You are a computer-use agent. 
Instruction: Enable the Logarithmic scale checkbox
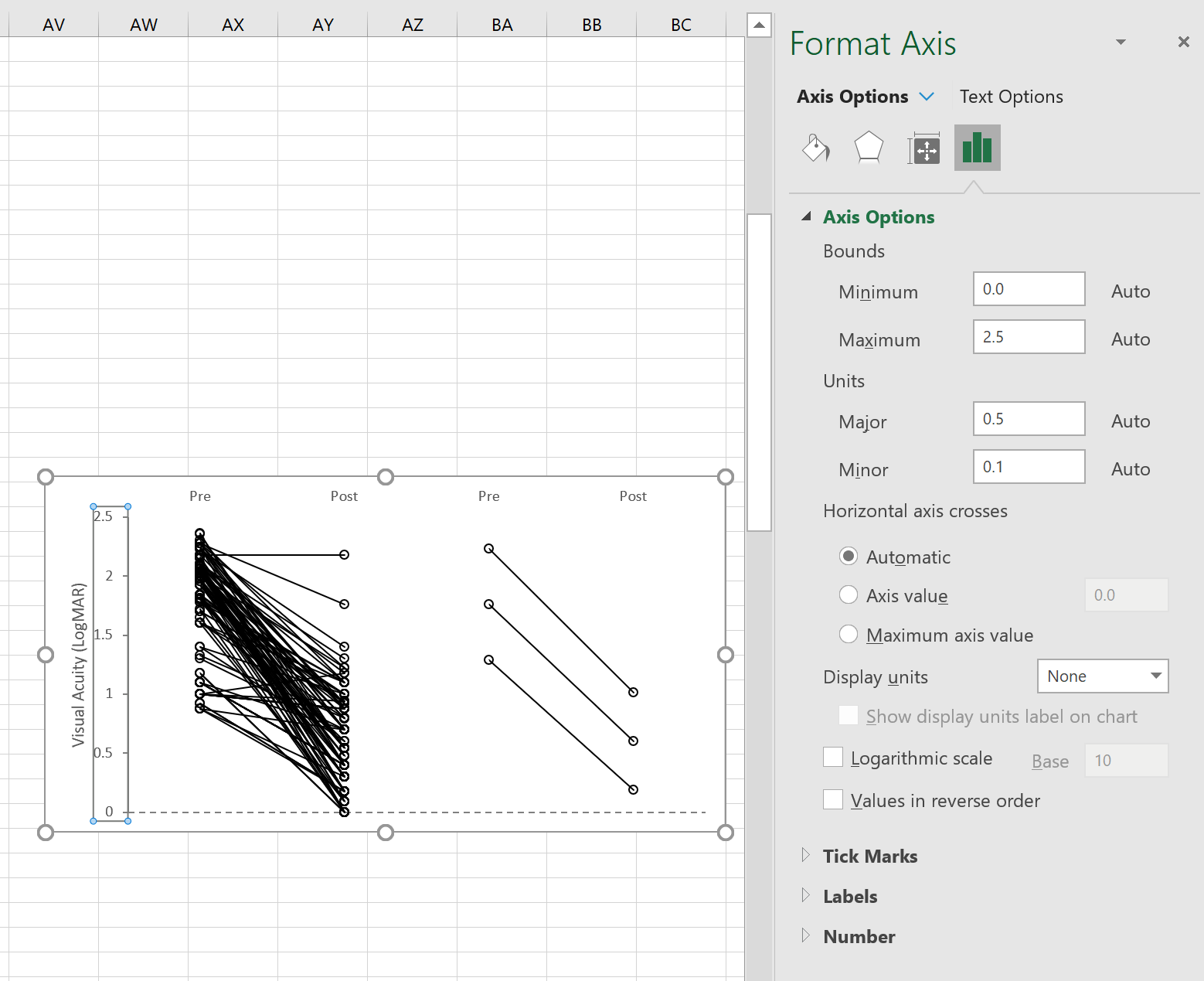tap(832, 758)
